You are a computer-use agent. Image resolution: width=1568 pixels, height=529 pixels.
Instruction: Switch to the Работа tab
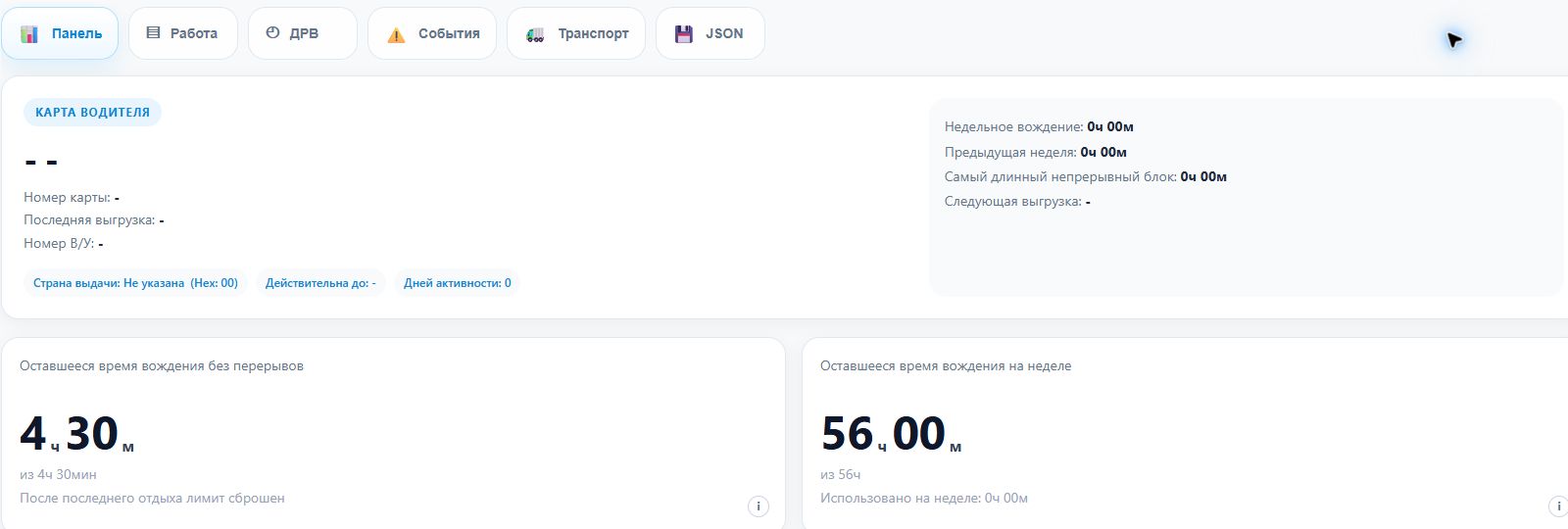tap(183, 33)
